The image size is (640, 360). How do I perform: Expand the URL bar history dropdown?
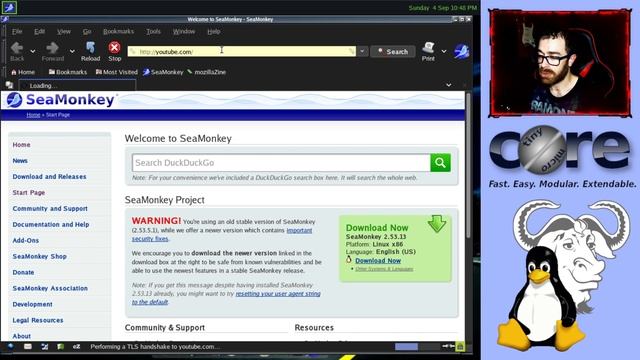pos(362,51)
